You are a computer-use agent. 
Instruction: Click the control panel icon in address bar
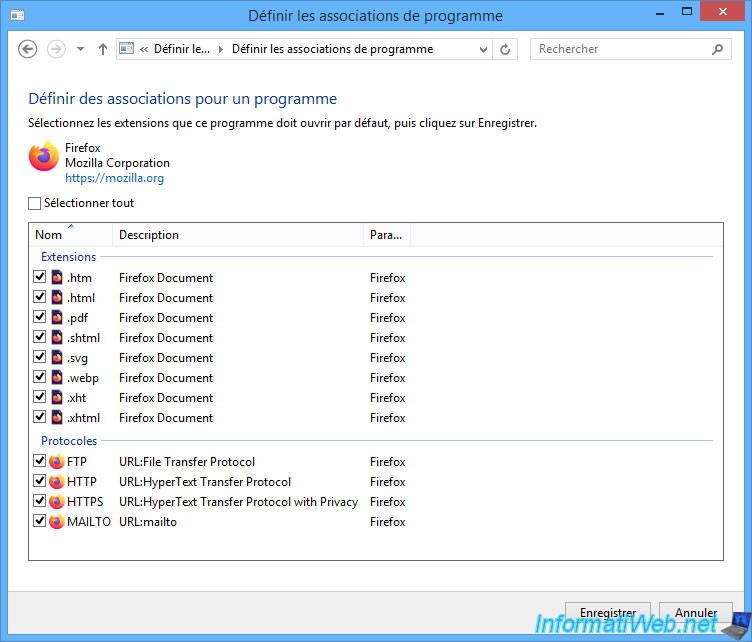tap(127, 48)
